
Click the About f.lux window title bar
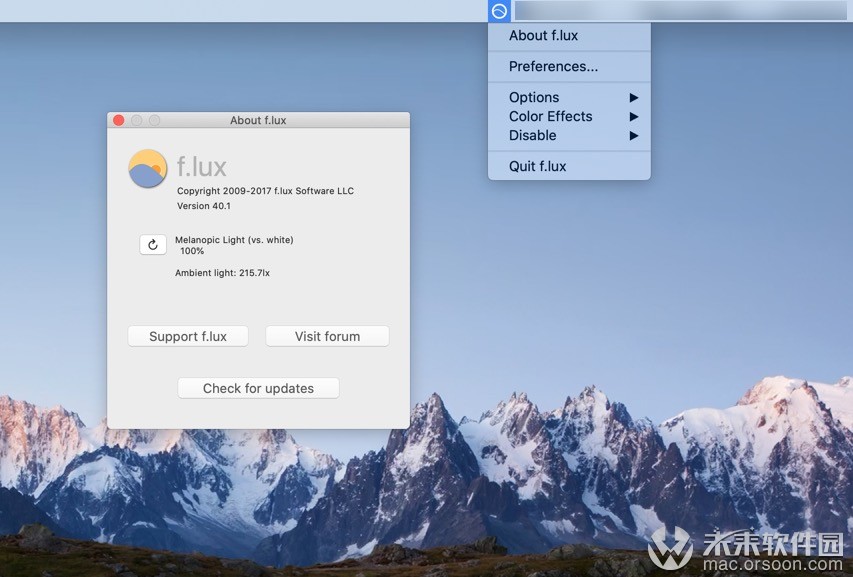coord(258,119)
